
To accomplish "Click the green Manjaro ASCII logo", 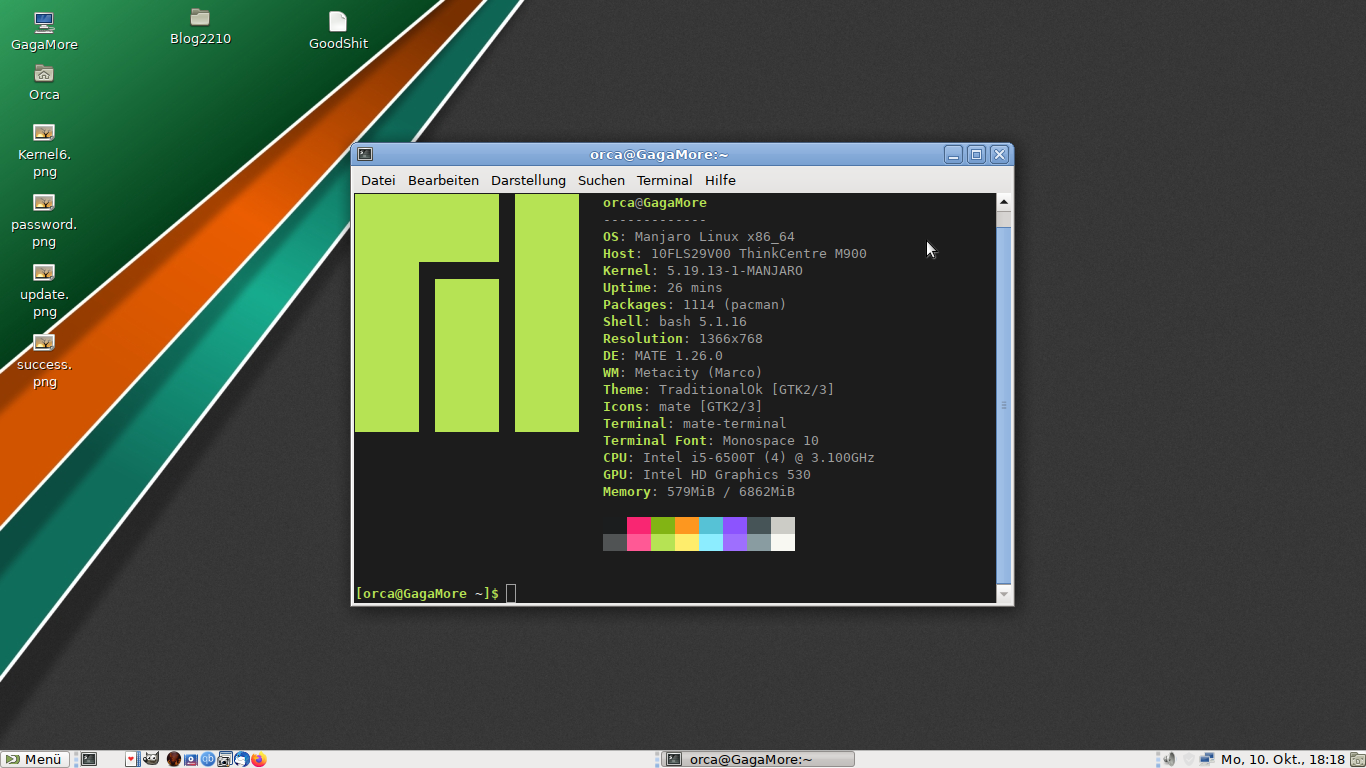I will 467,313.
